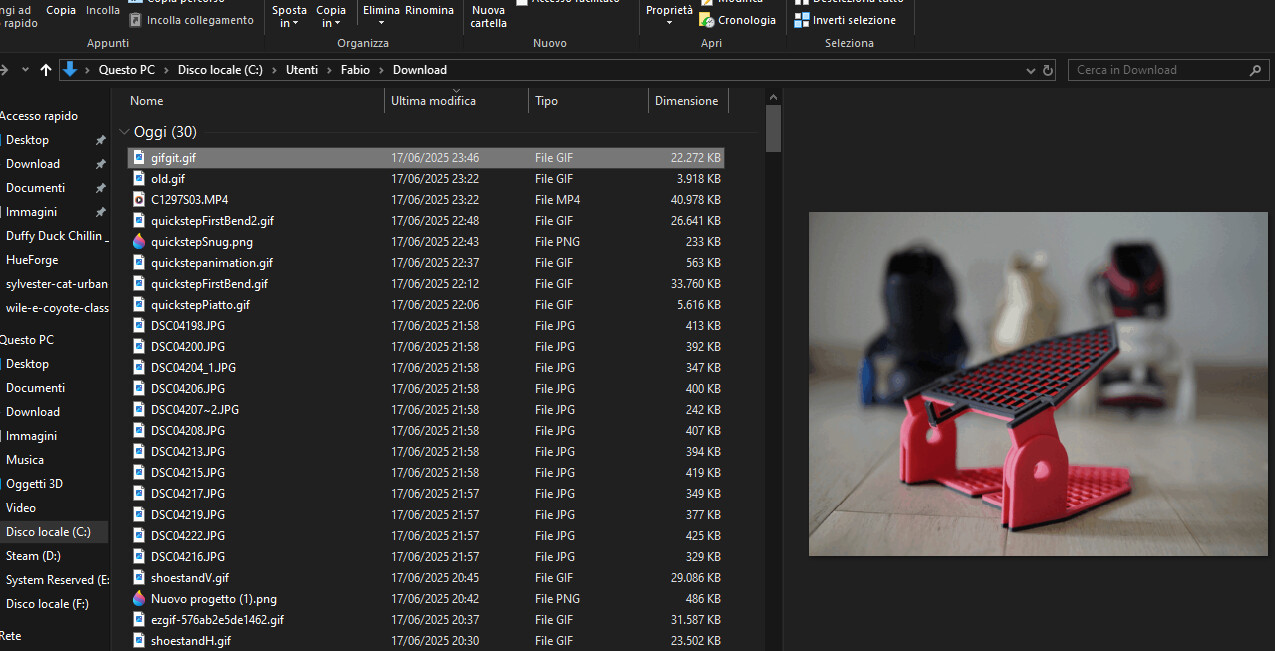Viewport: 1275px width, 651px height.
Task: Click the Inverti selezione icon
Action: [x=802, y=20]
